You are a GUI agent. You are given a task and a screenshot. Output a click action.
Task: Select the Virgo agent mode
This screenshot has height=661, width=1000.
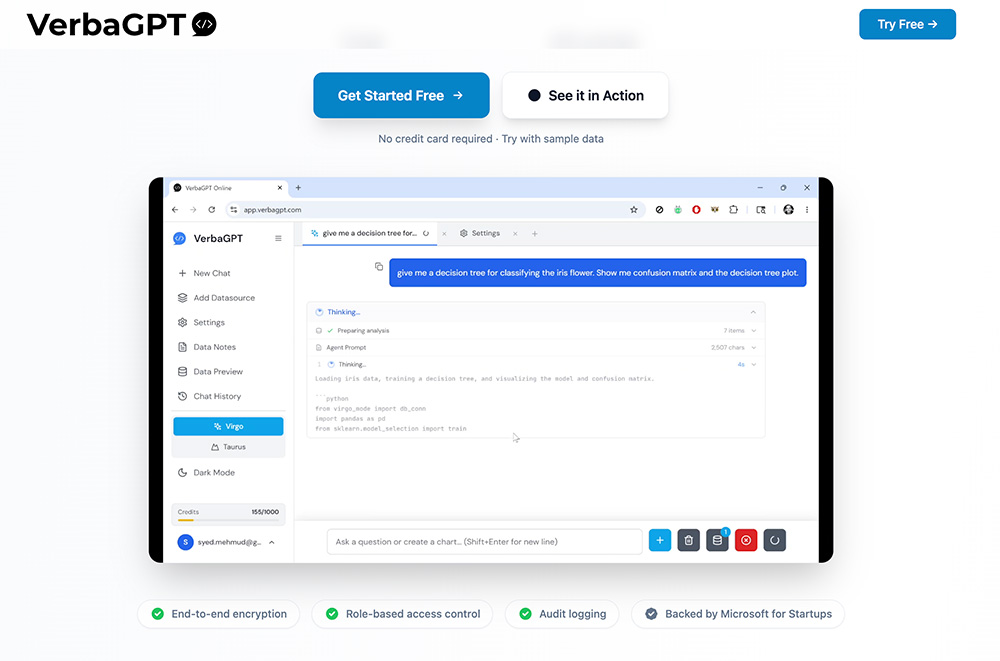(x=228, y=426)
